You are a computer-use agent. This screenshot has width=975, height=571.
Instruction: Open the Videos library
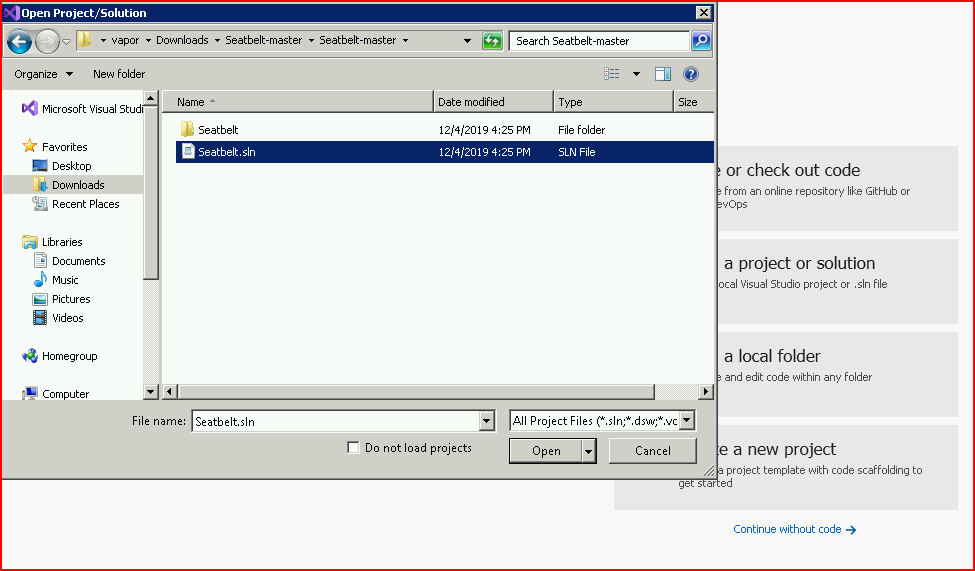[x=58, y=318]
